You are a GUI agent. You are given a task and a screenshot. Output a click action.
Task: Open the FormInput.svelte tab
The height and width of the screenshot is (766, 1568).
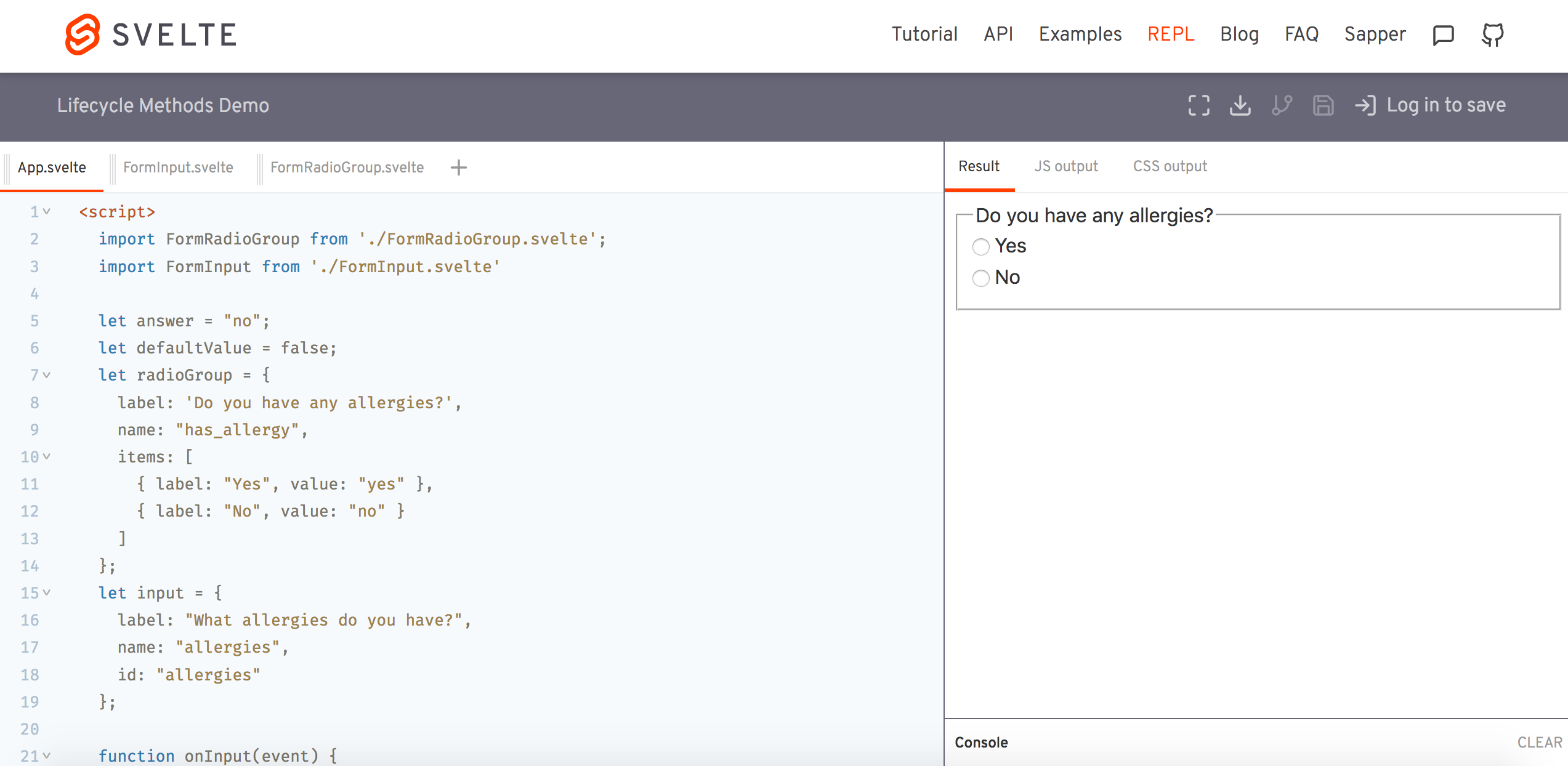coord(178,167)
